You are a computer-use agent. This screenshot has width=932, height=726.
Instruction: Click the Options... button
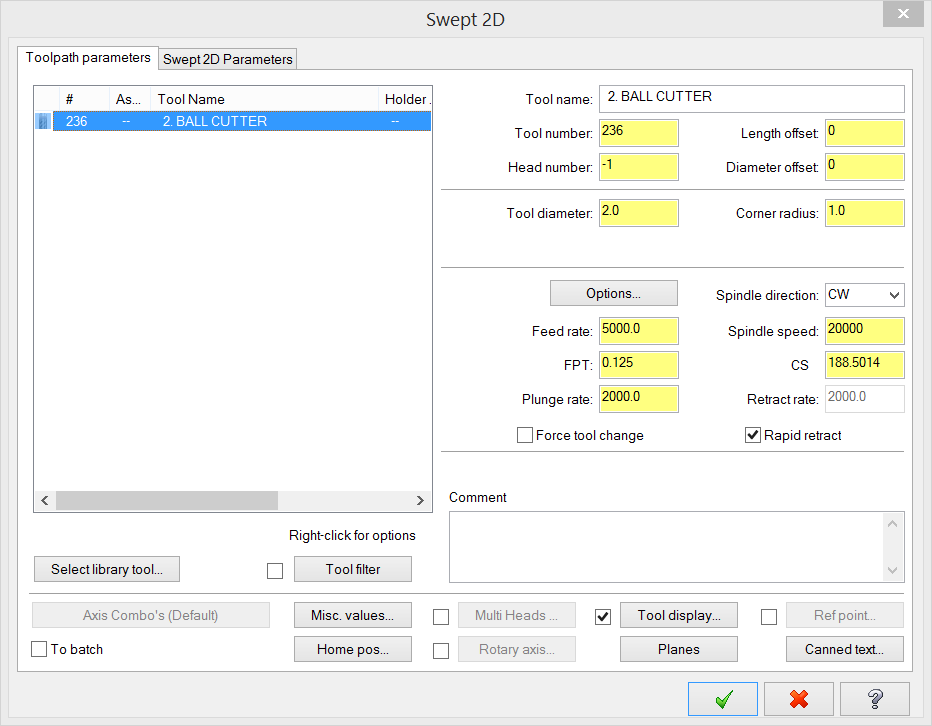click(x=613, y=293)
